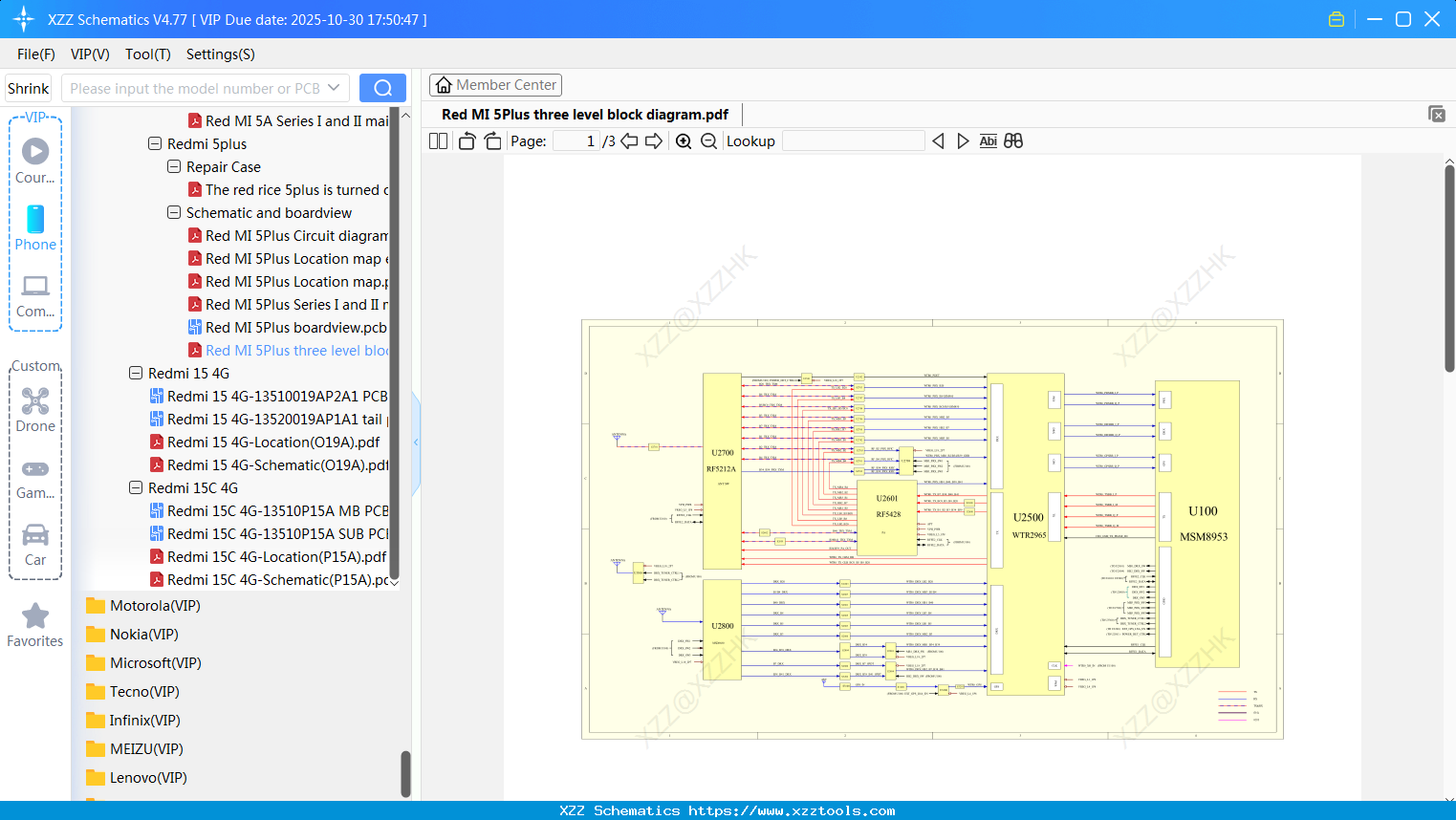
Task: Select the two-page view icon
Action: coord(437,140)
